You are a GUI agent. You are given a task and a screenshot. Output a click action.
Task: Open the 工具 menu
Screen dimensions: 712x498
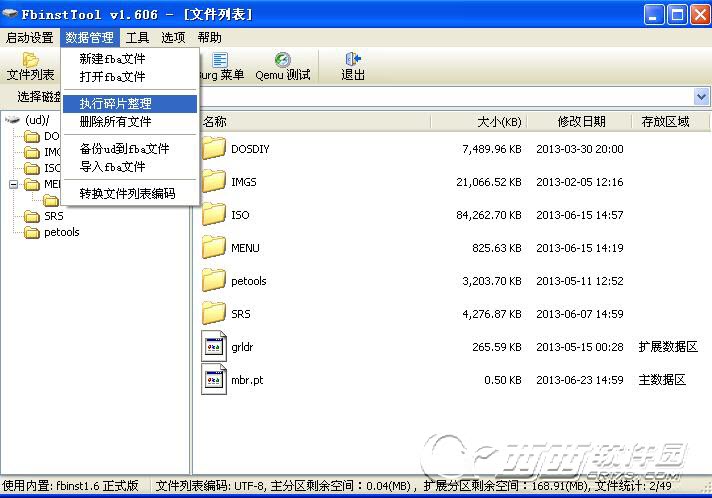tap(137, 37)
